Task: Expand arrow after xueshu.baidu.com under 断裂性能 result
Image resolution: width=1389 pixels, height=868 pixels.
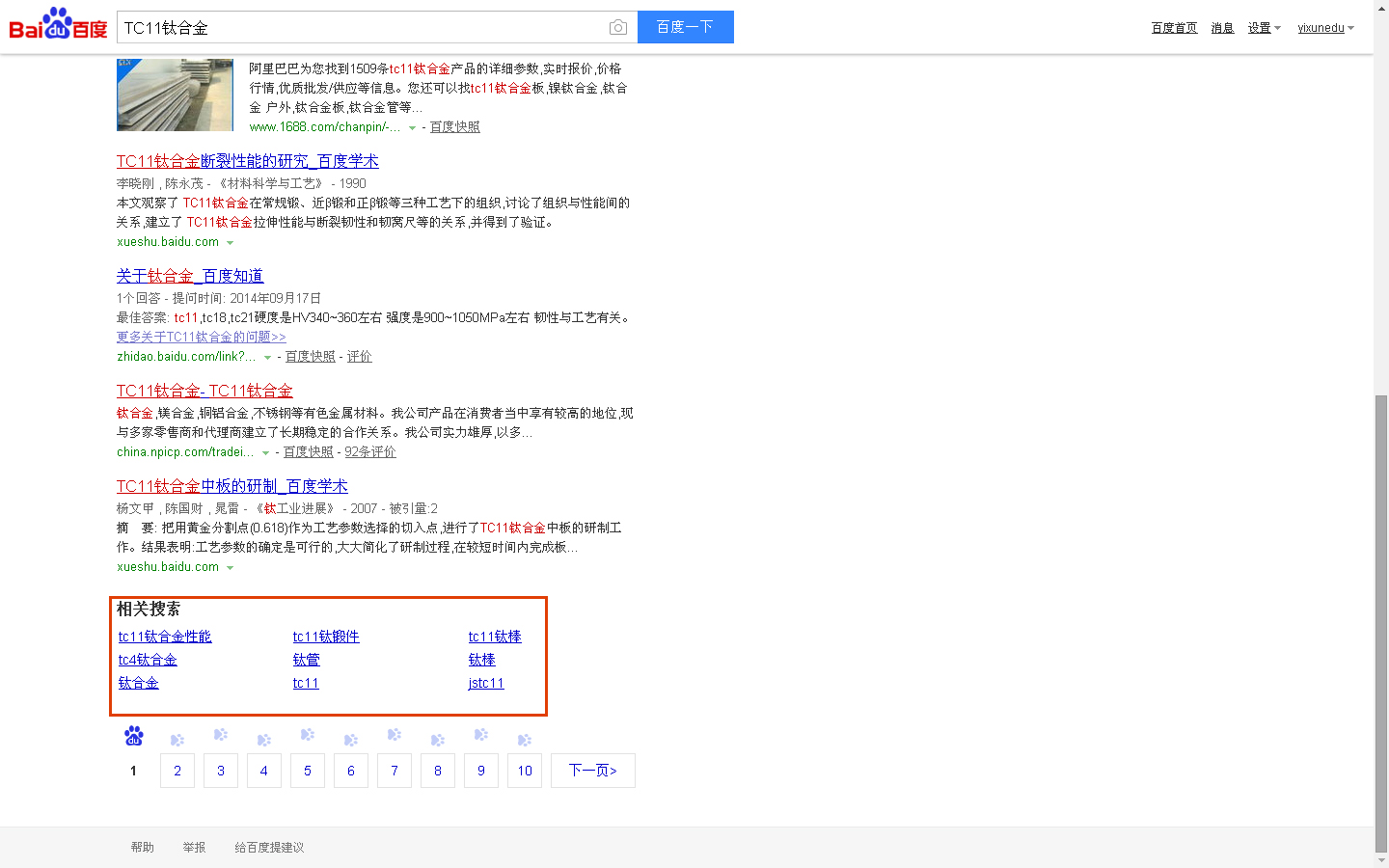Action: pyautogui.click(x=230, y=243)
